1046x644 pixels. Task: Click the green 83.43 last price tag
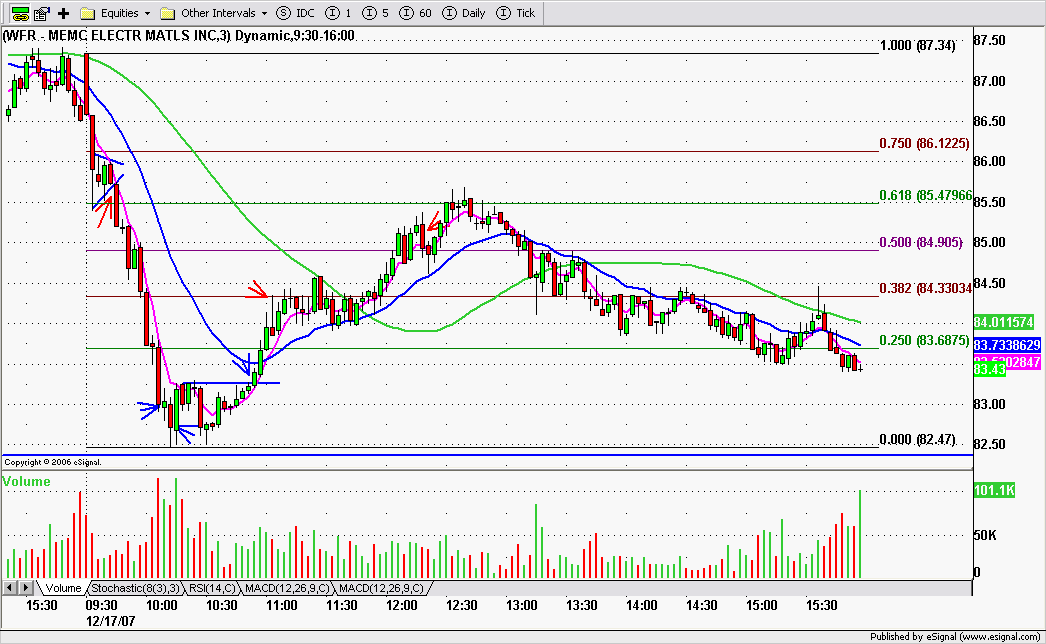tap(989, 369)
